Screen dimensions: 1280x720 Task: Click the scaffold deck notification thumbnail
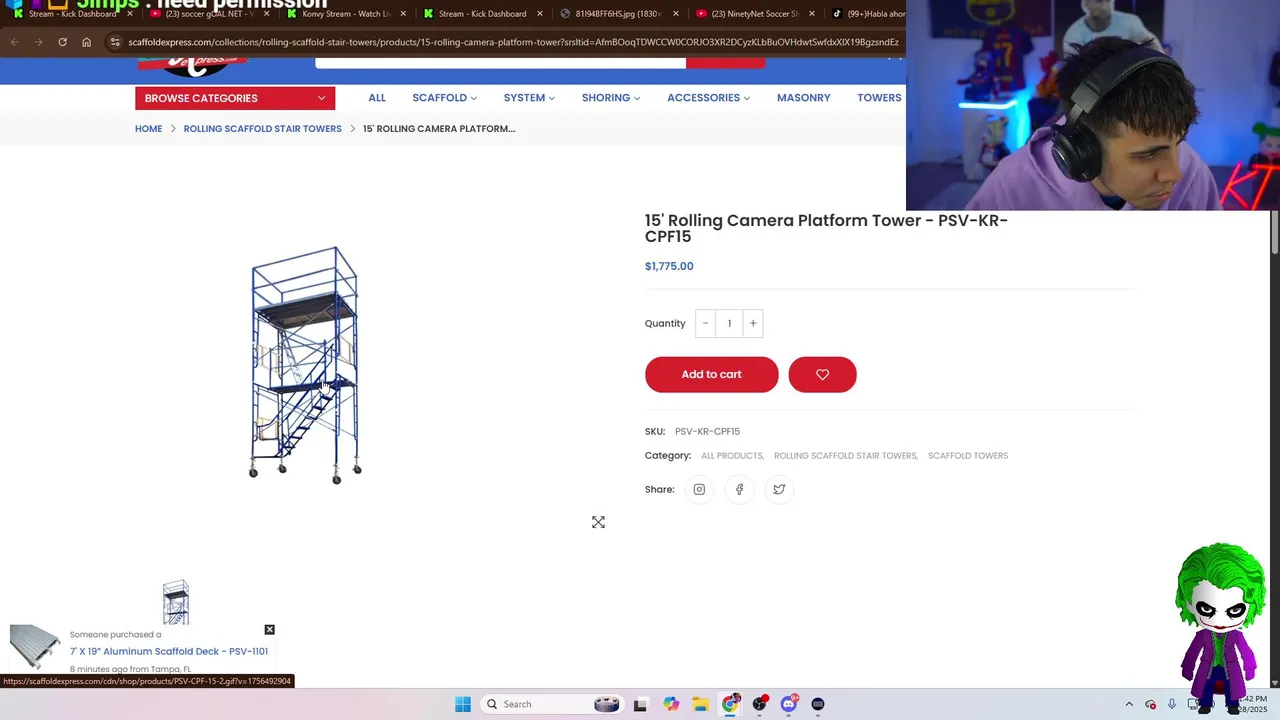click(x=35, y=648)
